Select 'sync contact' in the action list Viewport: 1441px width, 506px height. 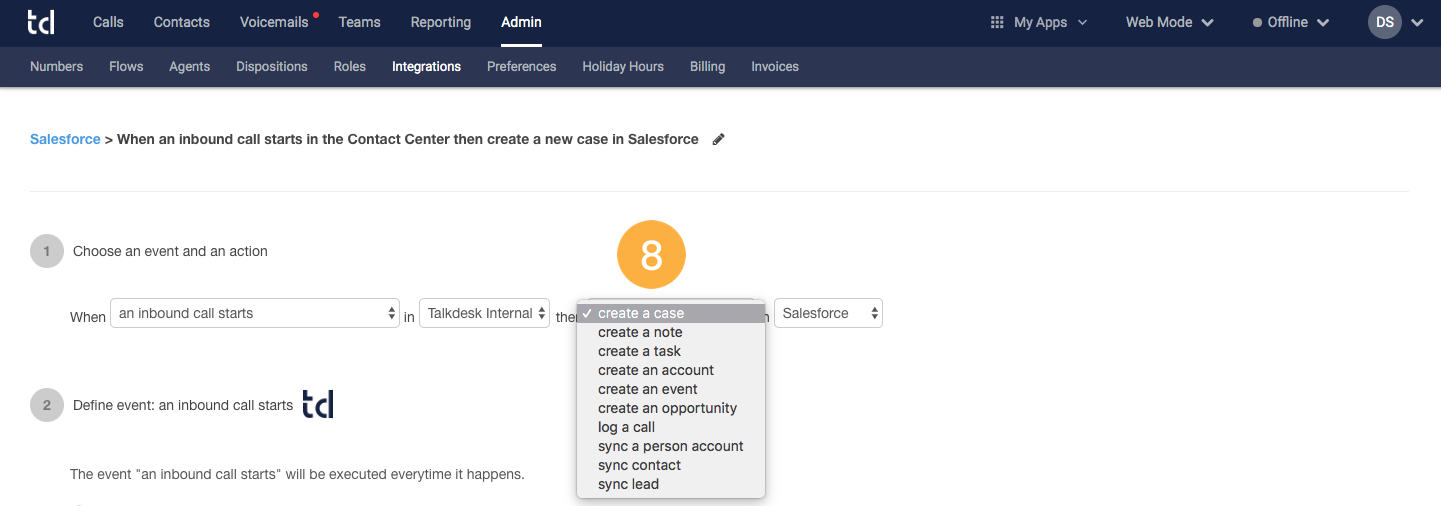671,465
